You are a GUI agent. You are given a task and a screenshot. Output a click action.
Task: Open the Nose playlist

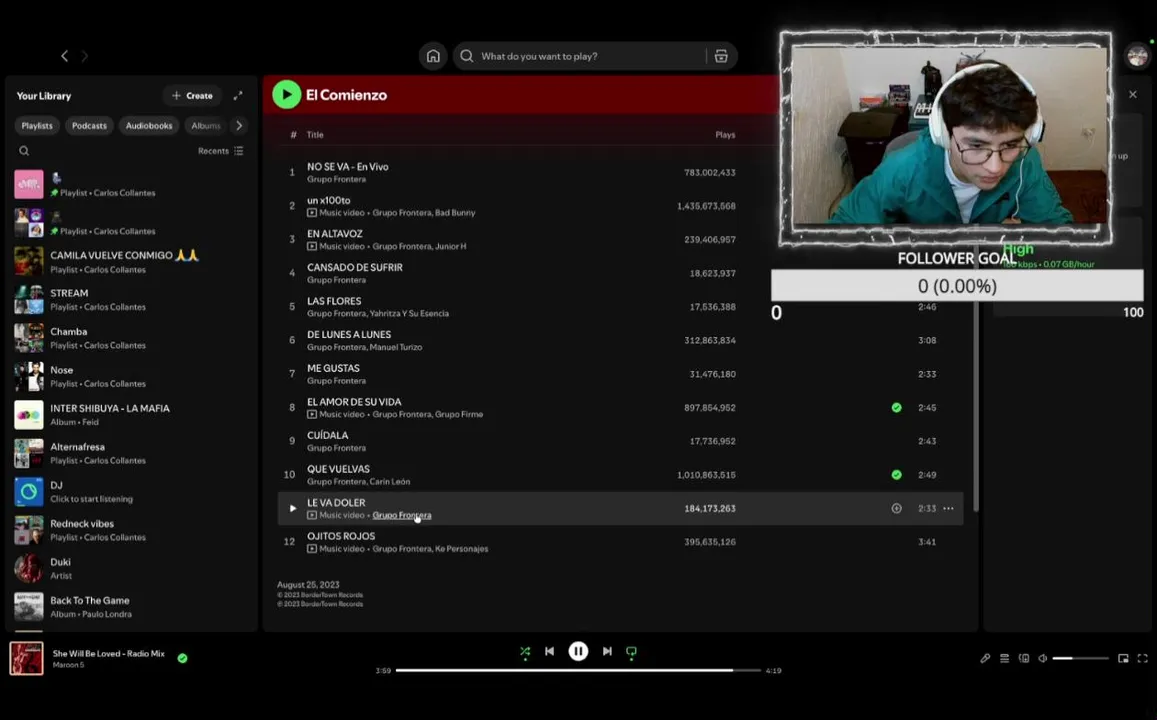point(131,376)
